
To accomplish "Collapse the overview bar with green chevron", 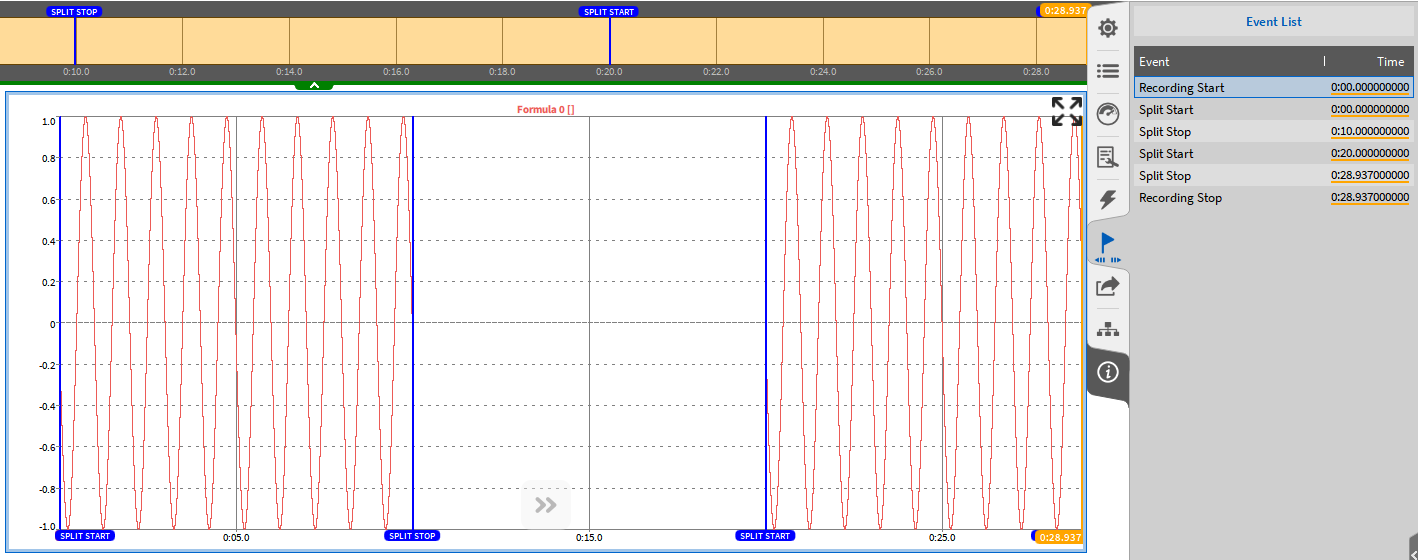I will tap(314, 85).
